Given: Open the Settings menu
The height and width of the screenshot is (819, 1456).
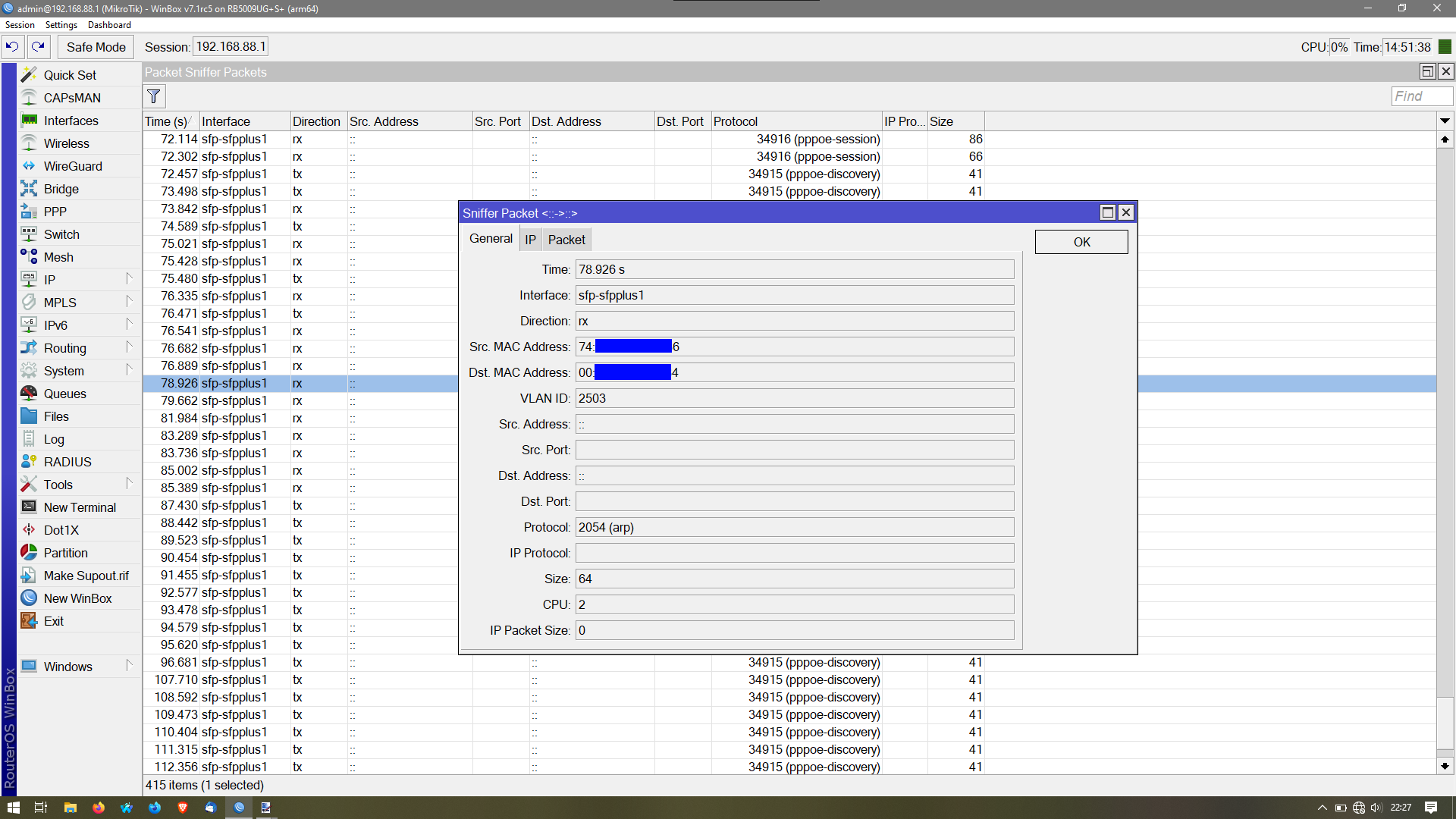Looking at the screenshot, I should [61, 25].
